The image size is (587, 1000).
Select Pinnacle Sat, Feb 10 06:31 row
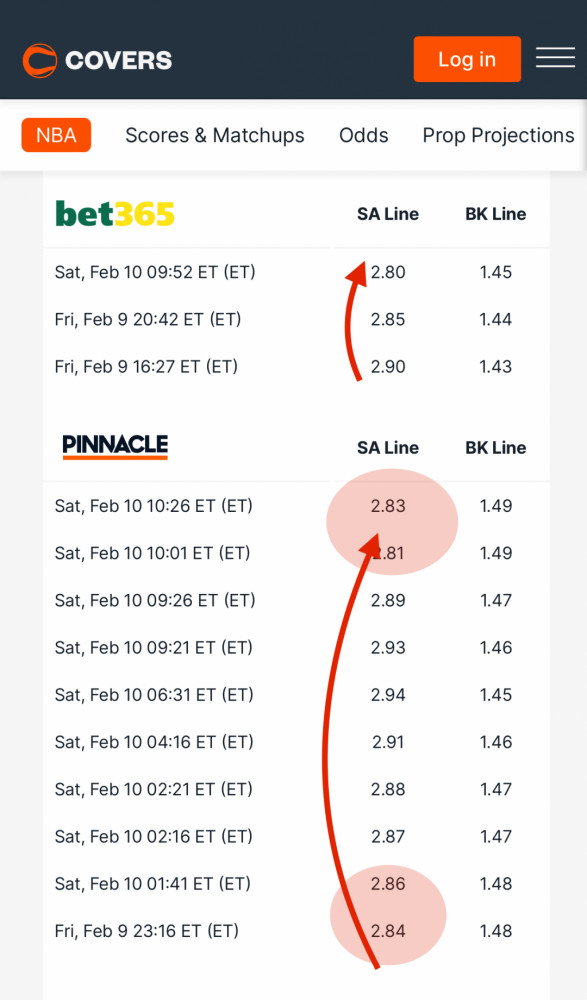pos(296,695)
